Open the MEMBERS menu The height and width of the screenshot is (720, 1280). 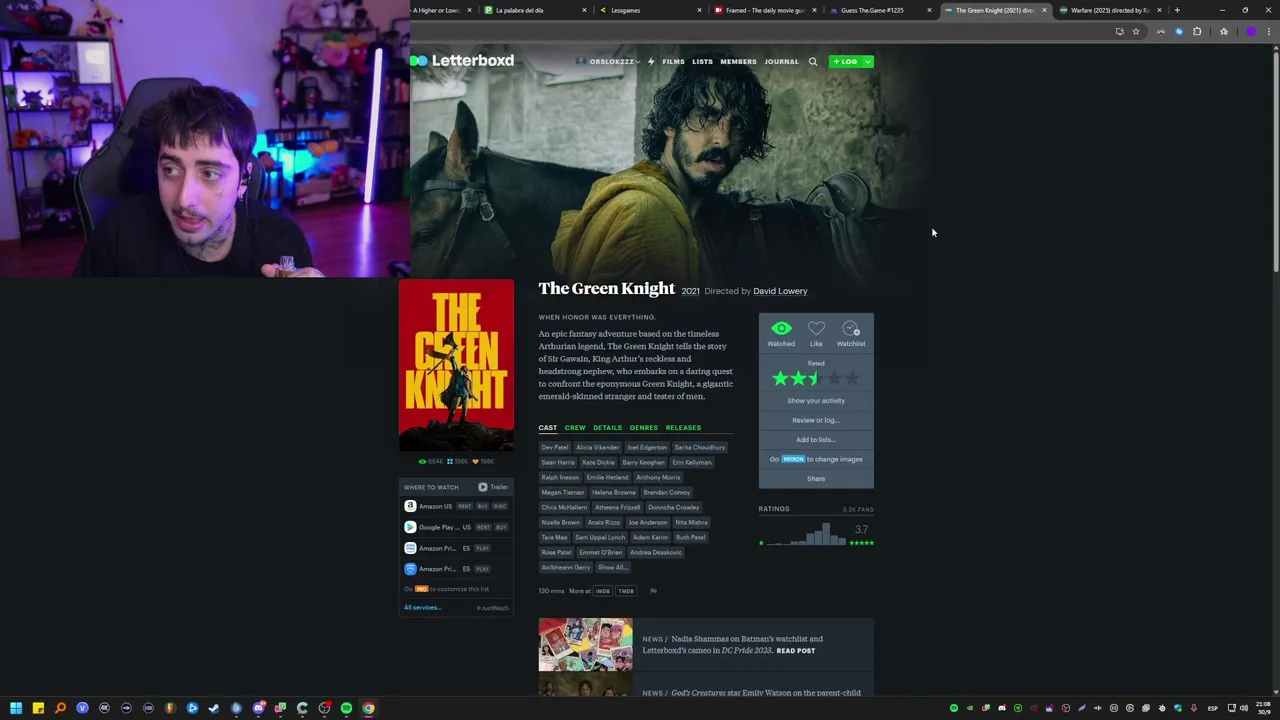(x=738, y=61)
